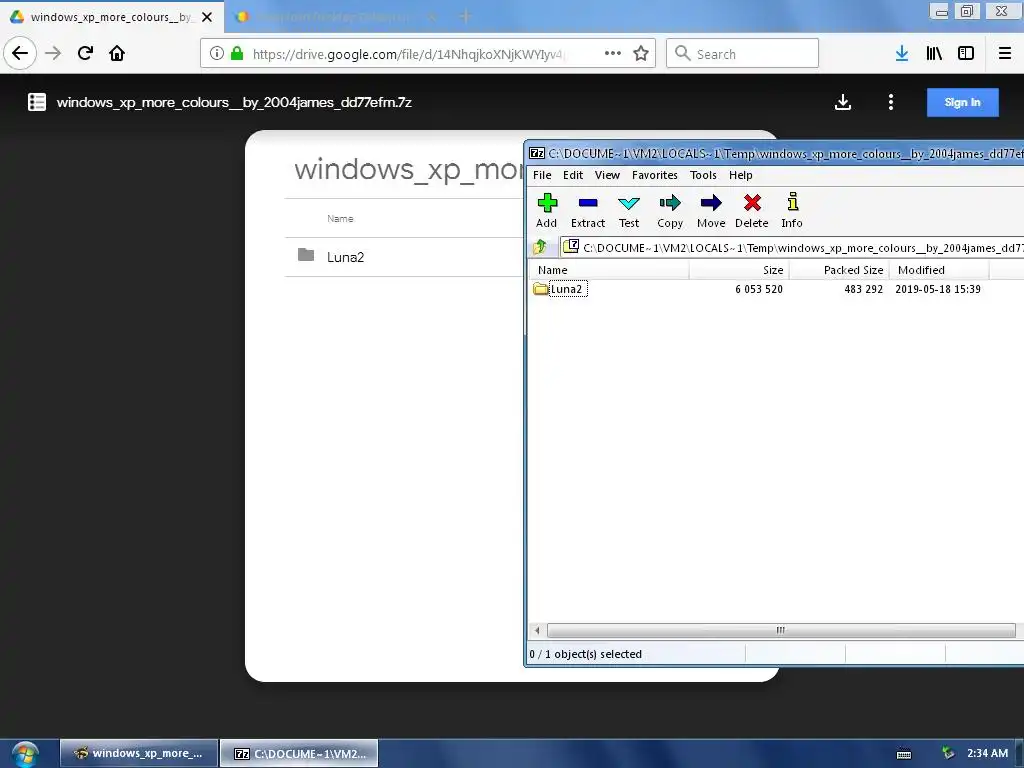Click the modified date 2019-05-18 15:39
This screenshot has height=768, width=1024.
[x=938, y=289]
